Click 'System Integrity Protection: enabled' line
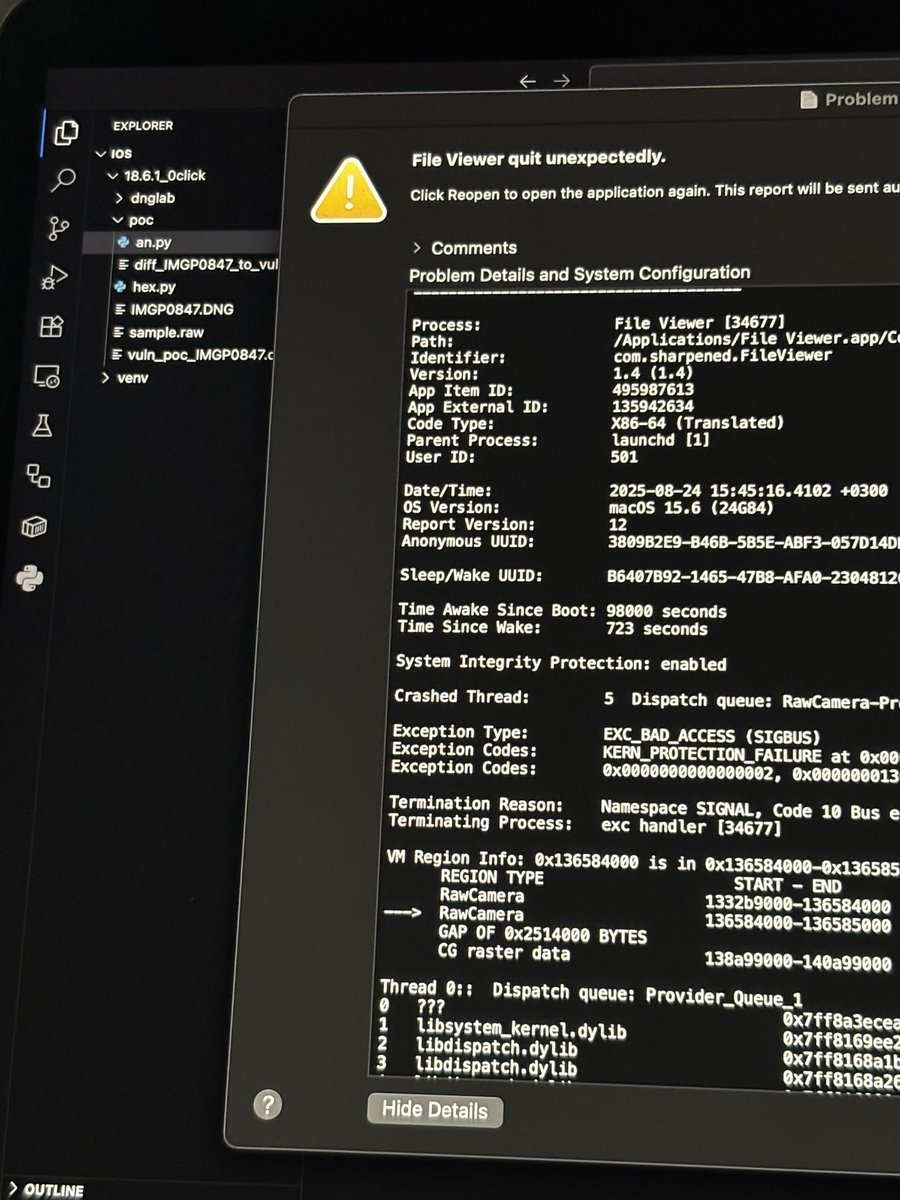Viewport: 900px width, 1200px height. 561,663
